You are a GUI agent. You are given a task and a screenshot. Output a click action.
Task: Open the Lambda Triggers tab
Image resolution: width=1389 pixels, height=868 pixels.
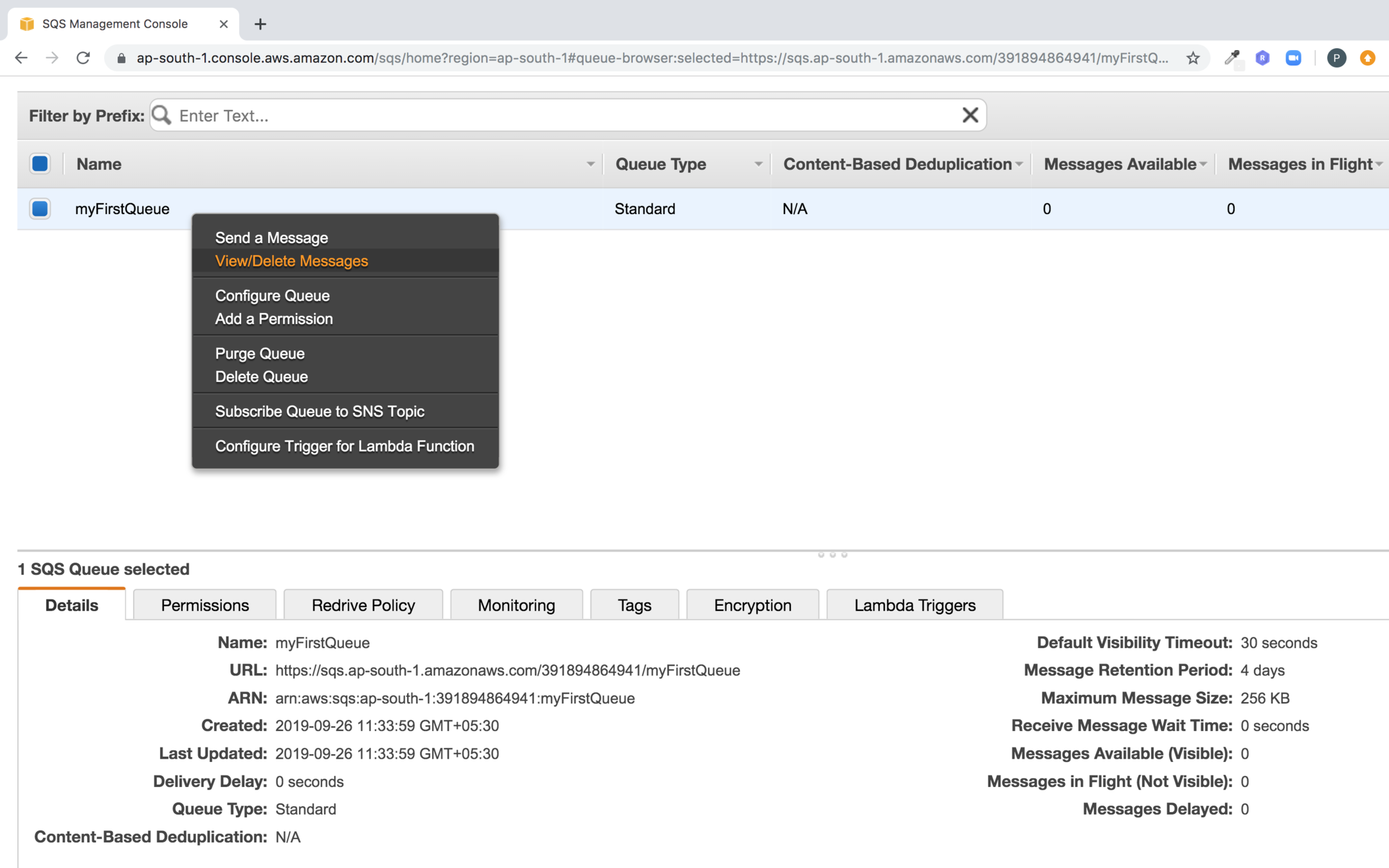click(914, 605)
